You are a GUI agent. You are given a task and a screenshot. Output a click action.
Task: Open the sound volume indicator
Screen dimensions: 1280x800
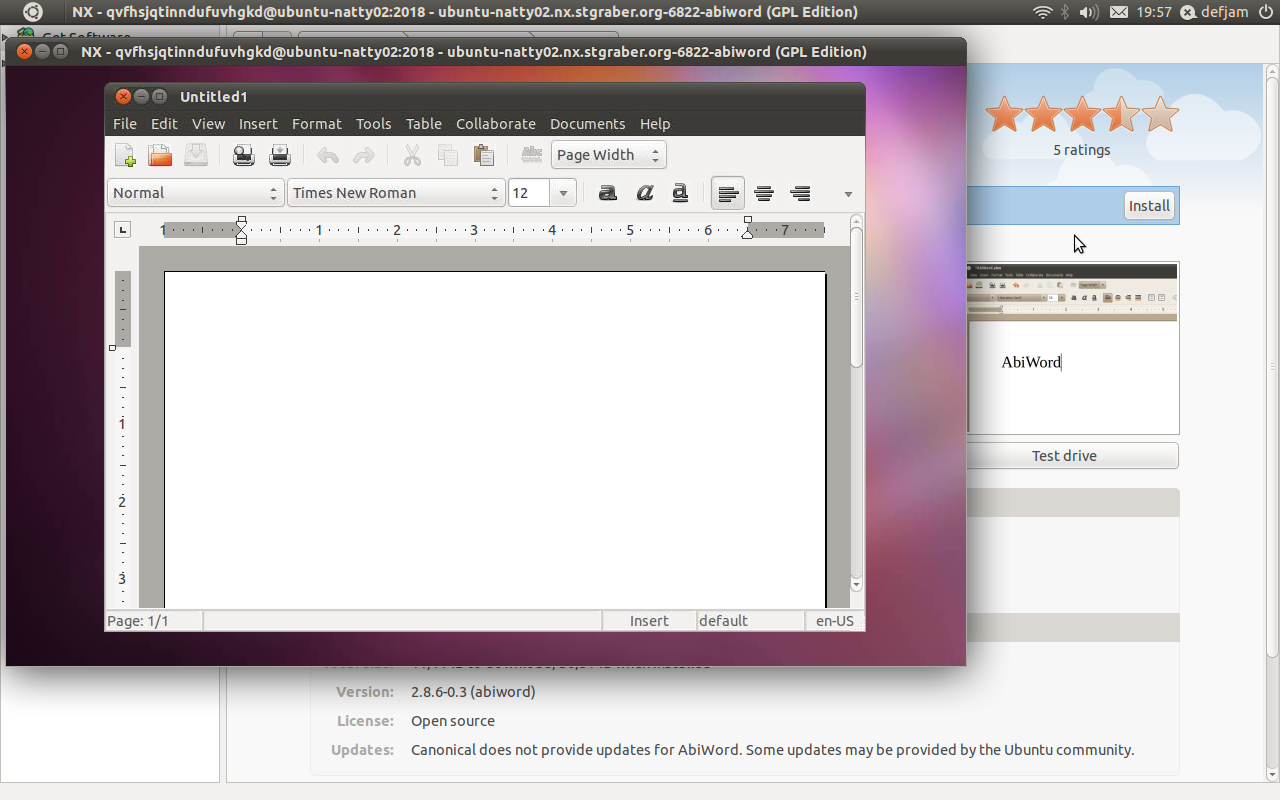1089,12
